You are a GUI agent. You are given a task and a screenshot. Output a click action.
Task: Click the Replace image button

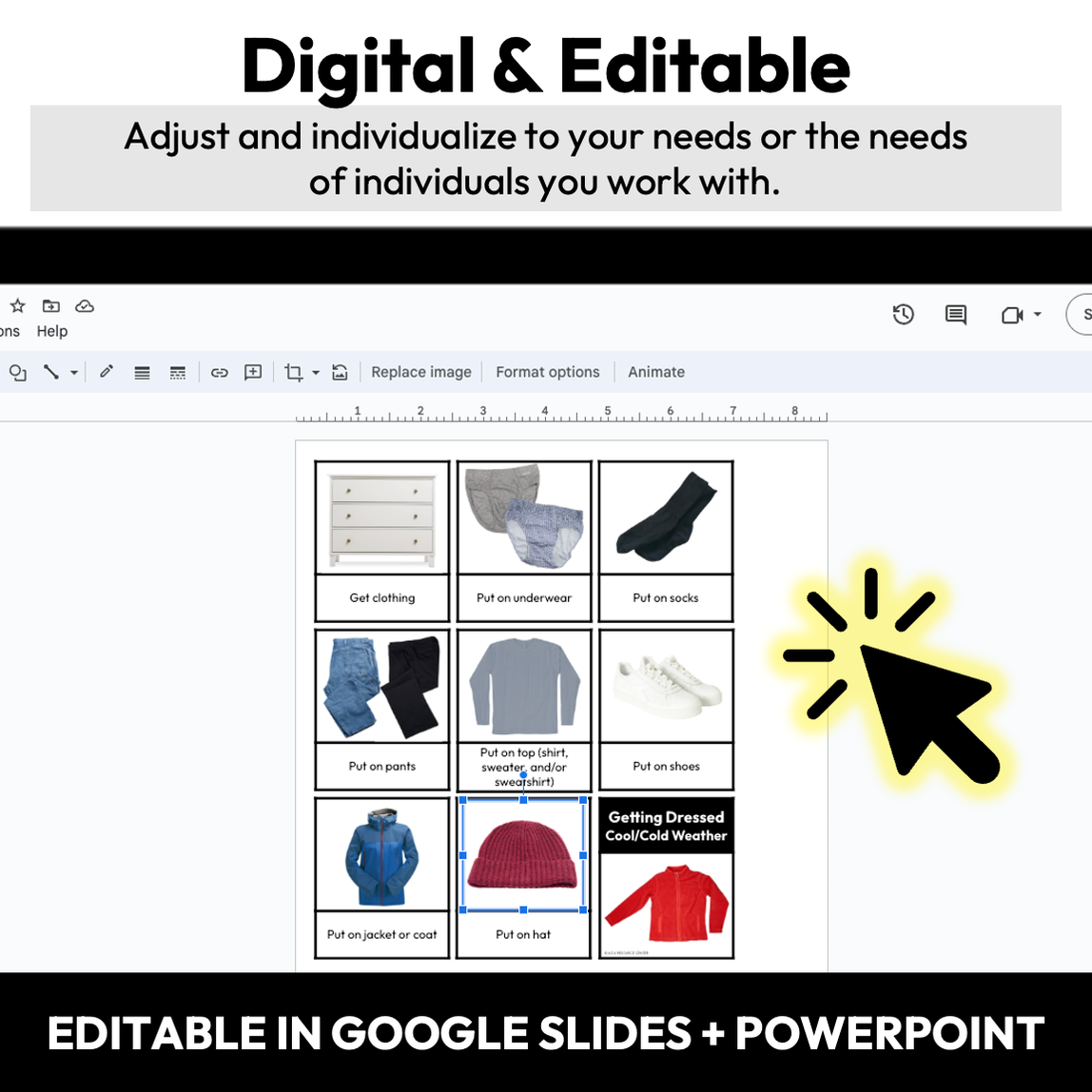(x=421, y=373)
